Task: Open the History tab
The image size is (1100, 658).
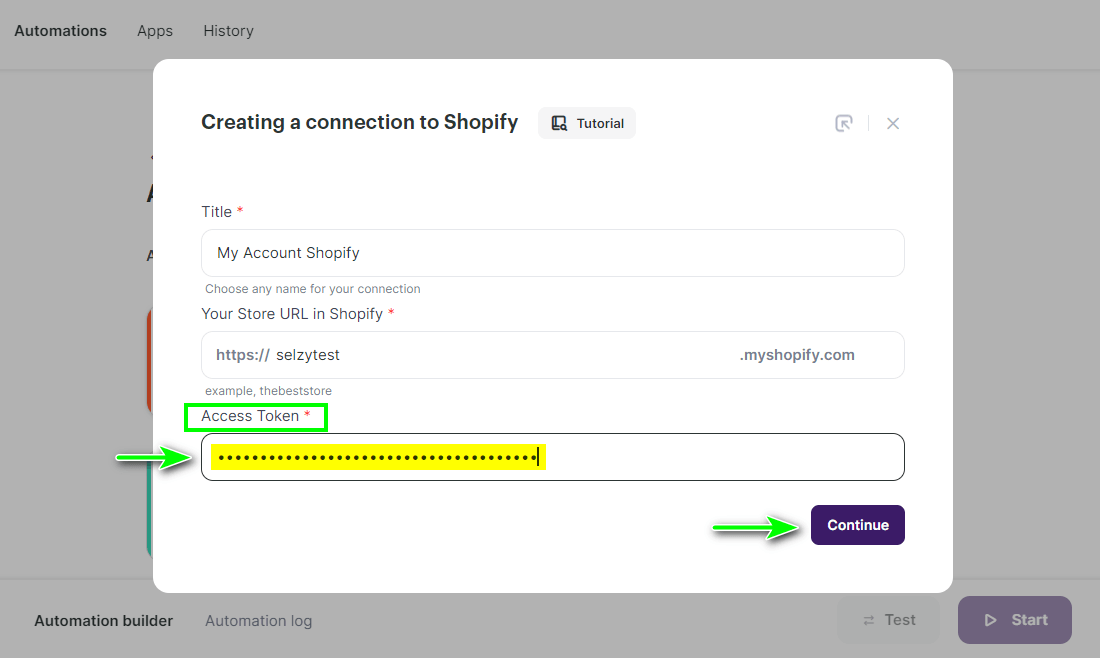Action: tap(229, 31)
